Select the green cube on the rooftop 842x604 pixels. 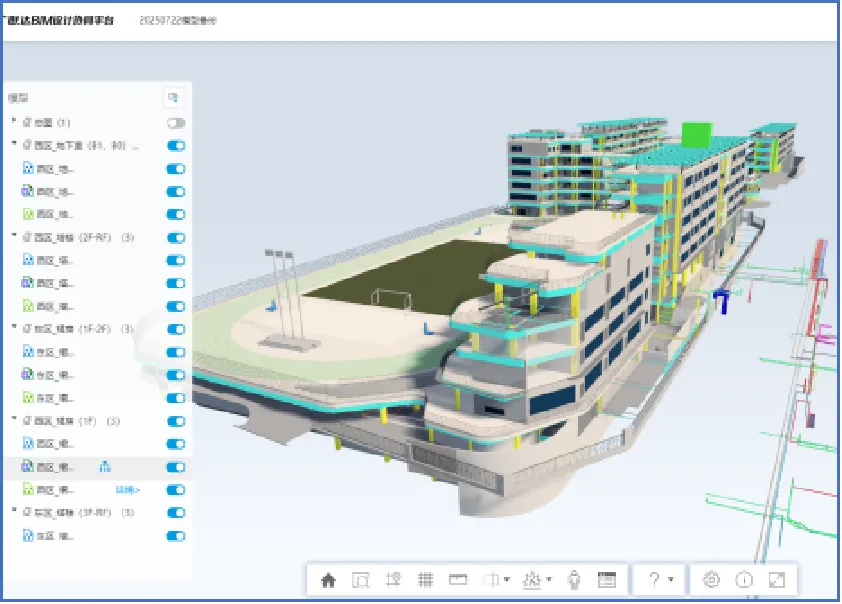tap(696, 135)
